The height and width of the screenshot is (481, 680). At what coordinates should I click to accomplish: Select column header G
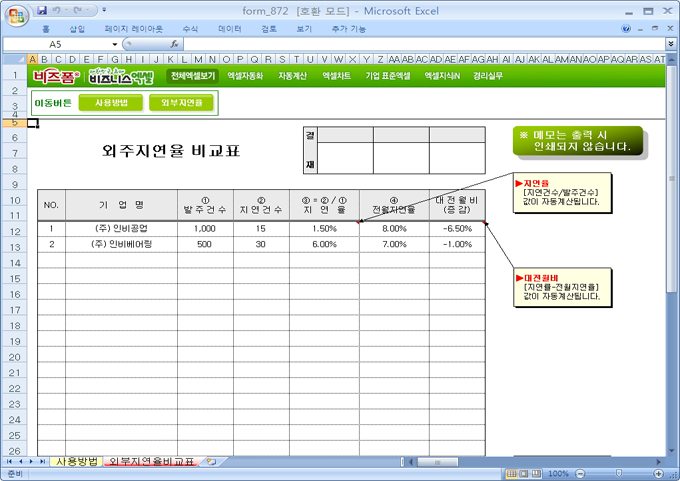[114, 59]
